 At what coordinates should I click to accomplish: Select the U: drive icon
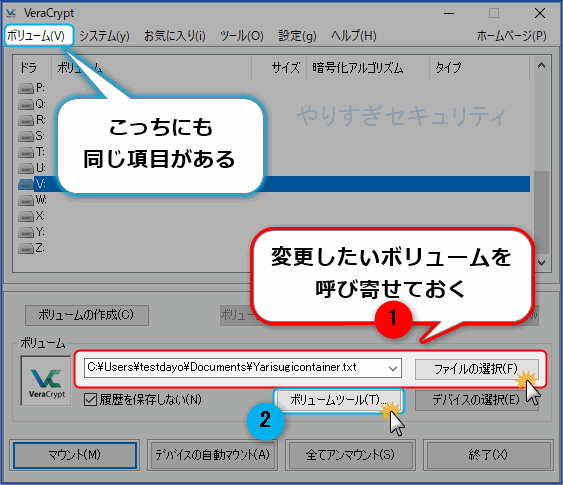coord(26,168)
